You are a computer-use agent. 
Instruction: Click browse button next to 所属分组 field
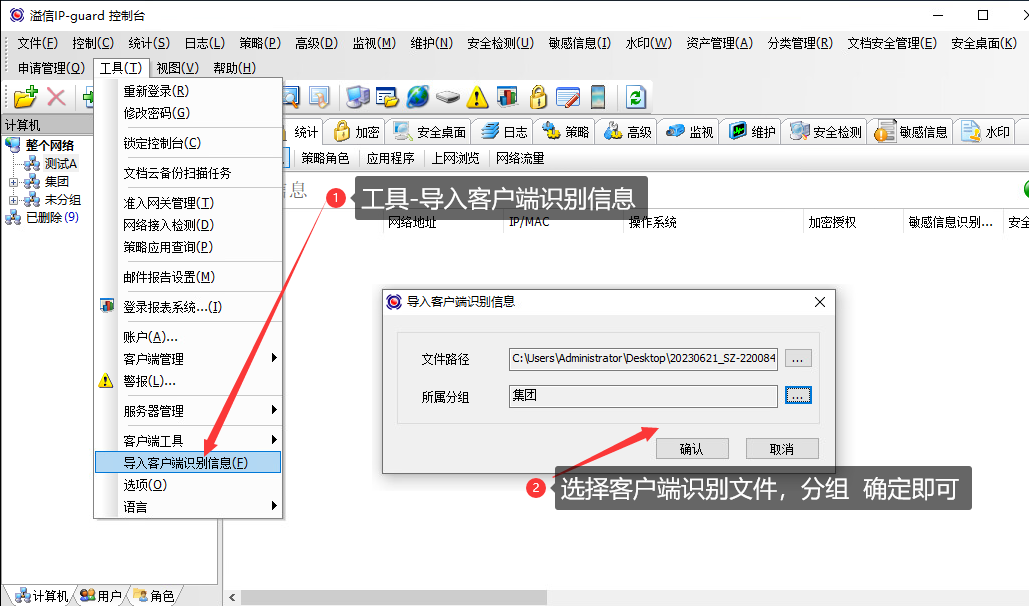point(798,396)
